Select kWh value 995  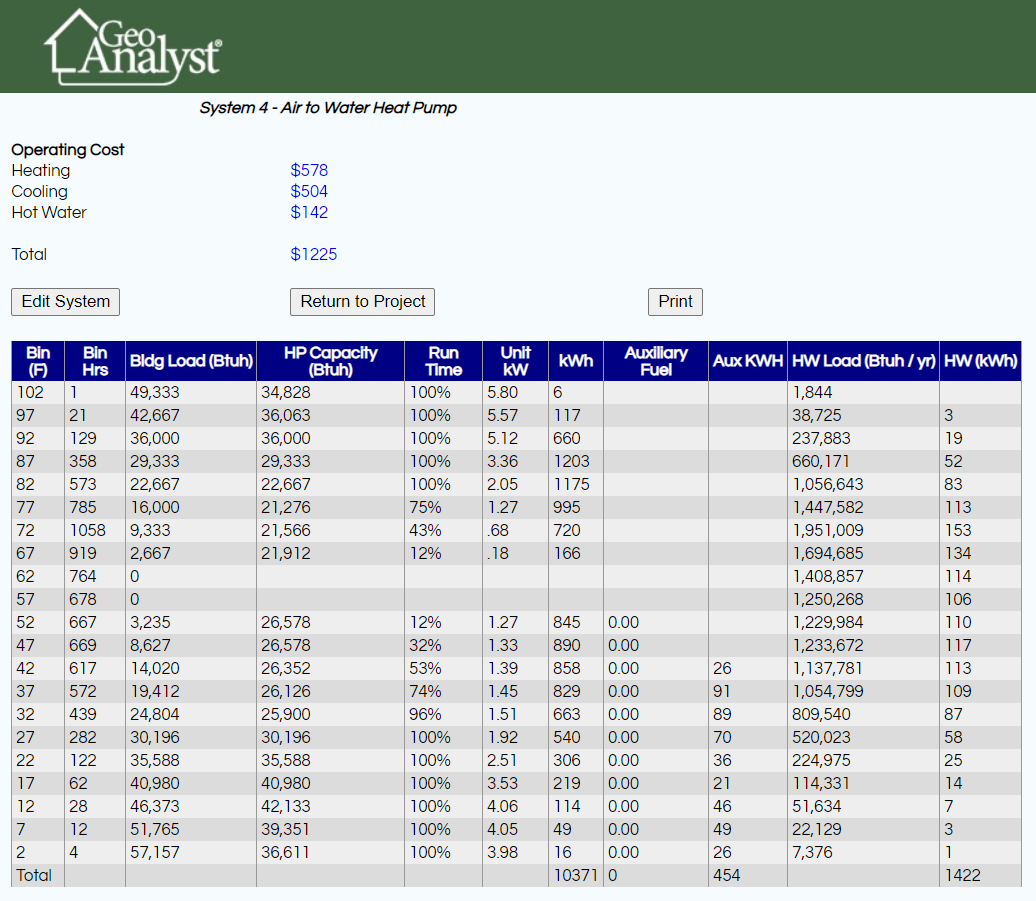[x=567, y=507]
